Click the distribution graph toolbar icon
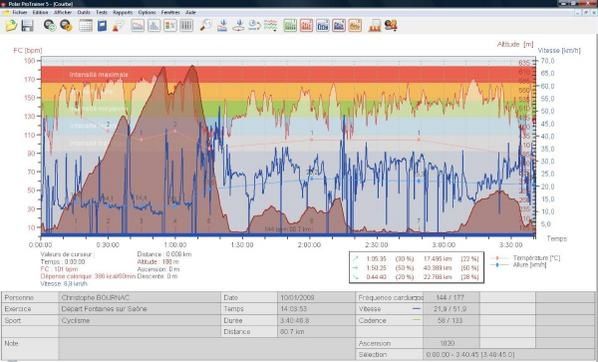The height and width of the screenshot is (362, 598). [x=154, y=26]
